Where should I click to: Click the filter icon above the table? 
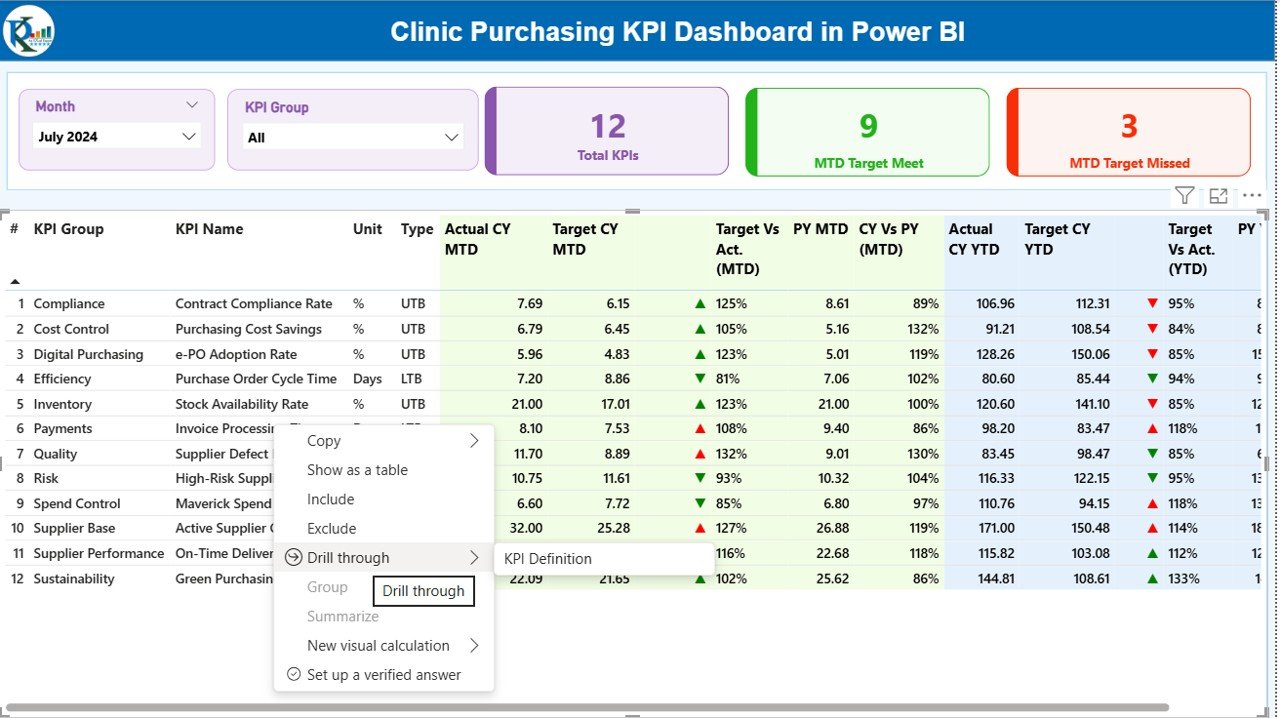point(1184,196)
